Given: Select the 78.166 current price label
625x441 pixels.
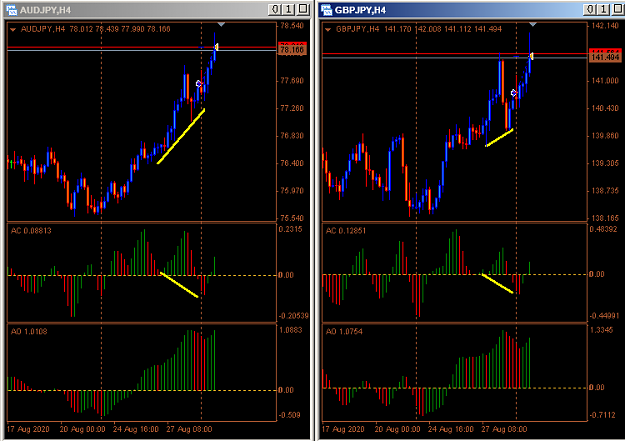Looking at the screenshot, I should coord(292,50).
